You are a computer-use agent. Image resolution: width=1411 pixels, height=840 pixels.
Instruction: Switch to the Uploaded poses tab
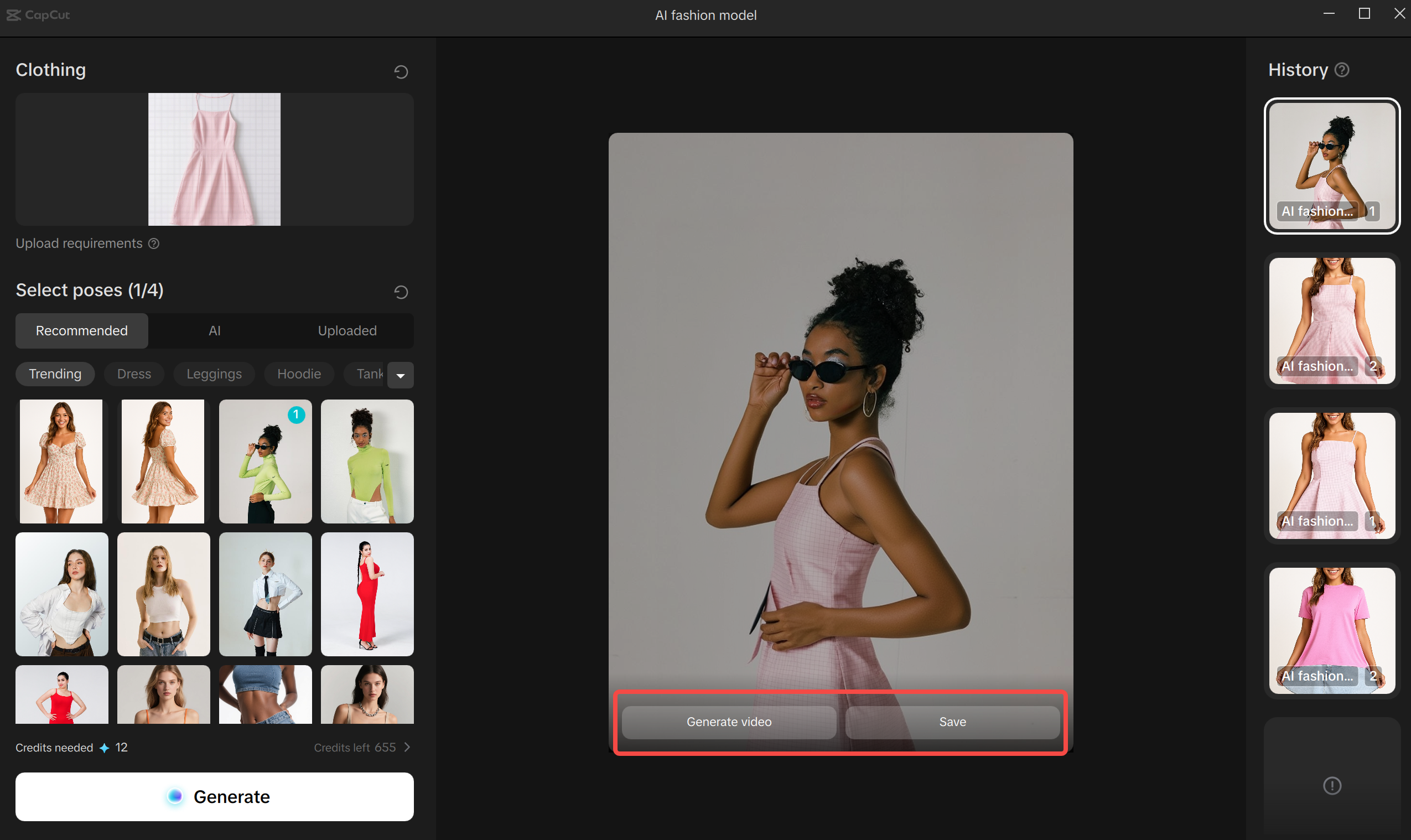click(x=347, y=330)
